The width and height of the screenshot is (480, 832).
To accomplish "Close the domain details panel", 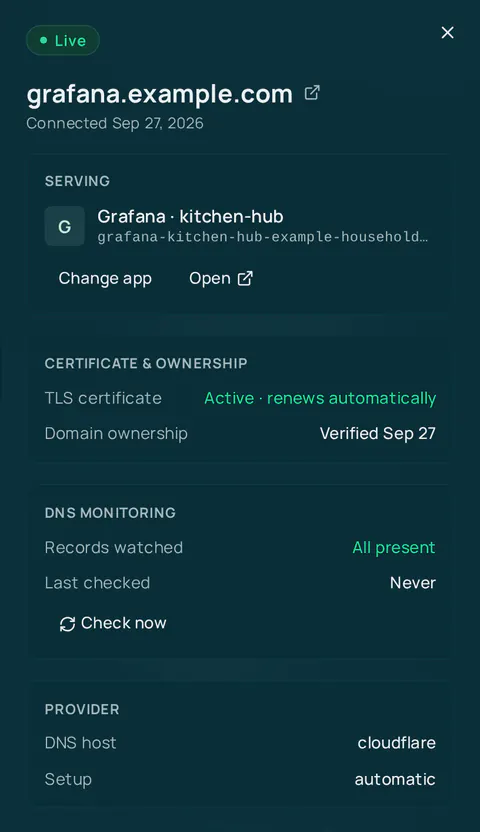I will [448, 33].
